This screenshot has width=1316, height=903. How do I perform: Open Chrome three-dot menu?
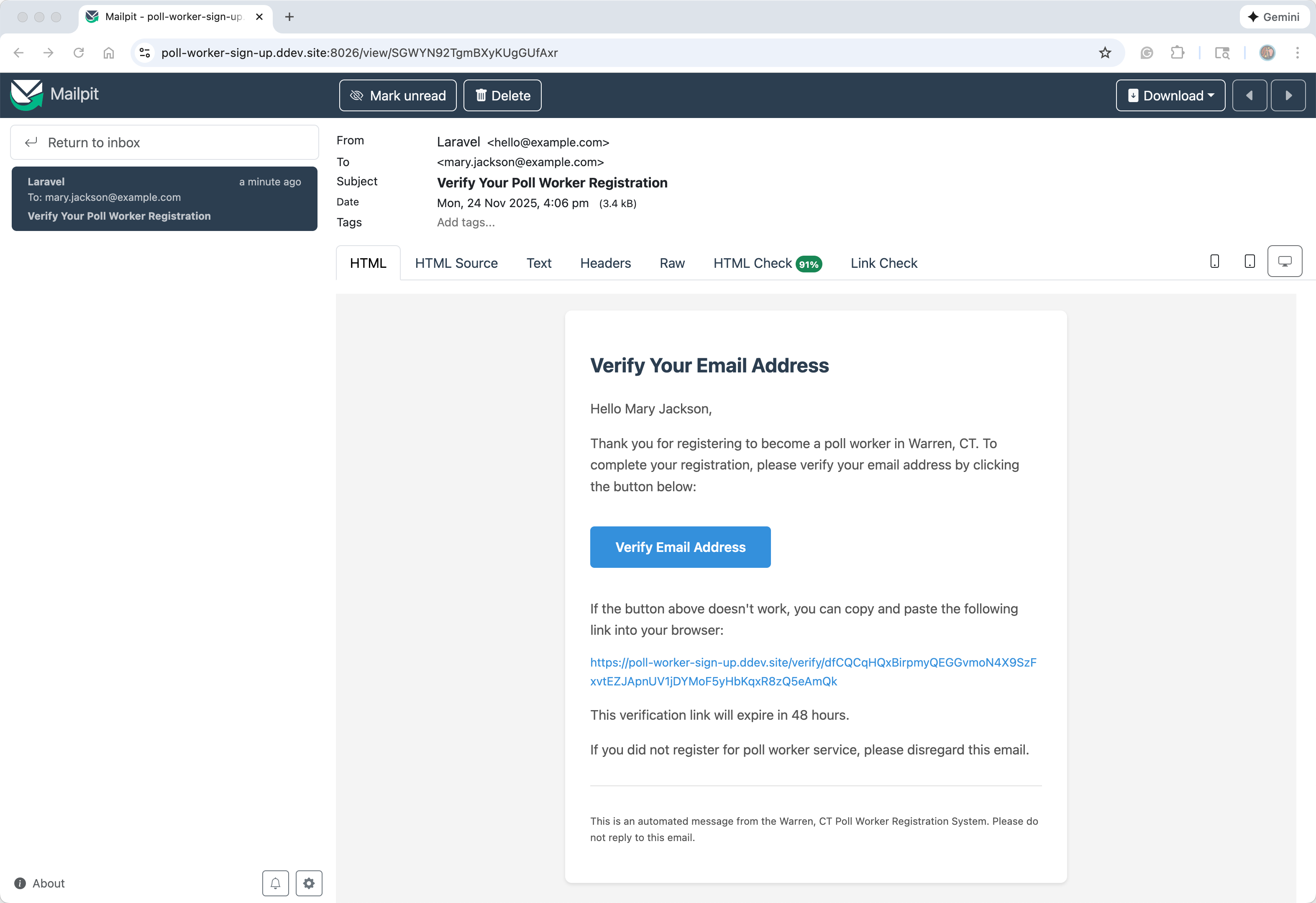pos(1297,53)
